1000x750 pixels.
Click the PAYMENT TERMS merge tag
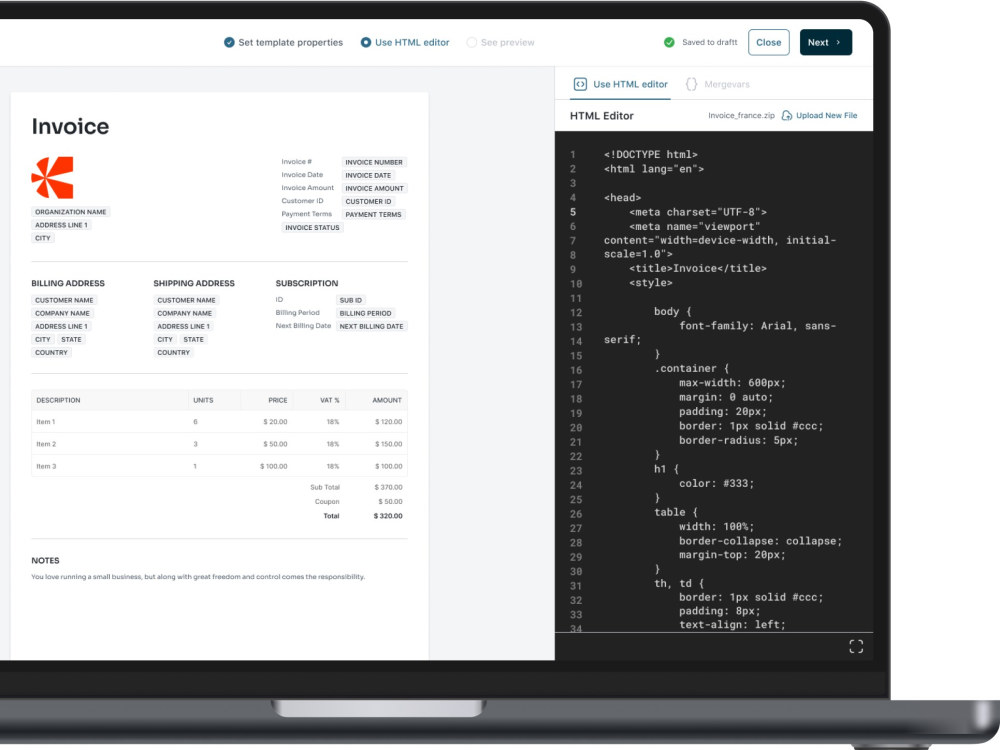373,215
